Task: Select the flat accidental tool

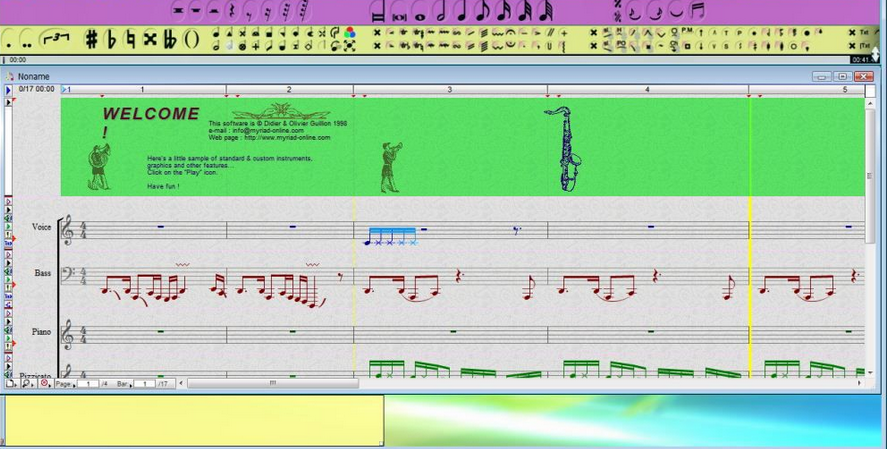Action: [111, 39]
